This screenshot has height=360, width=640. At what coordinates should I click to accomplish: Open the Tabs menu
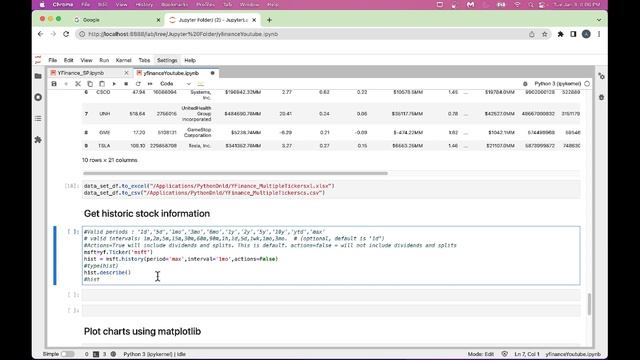pos(144,60)
